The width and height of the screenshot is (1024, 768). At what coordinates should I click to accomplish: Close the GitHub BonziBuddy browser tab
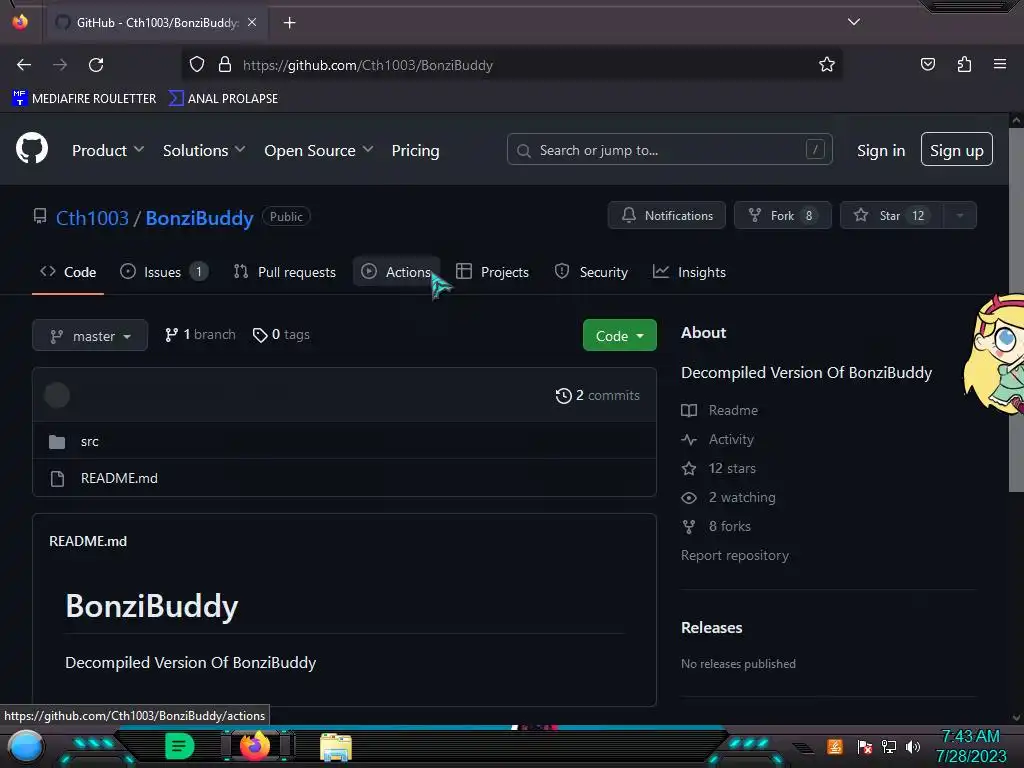coord(252,22)
